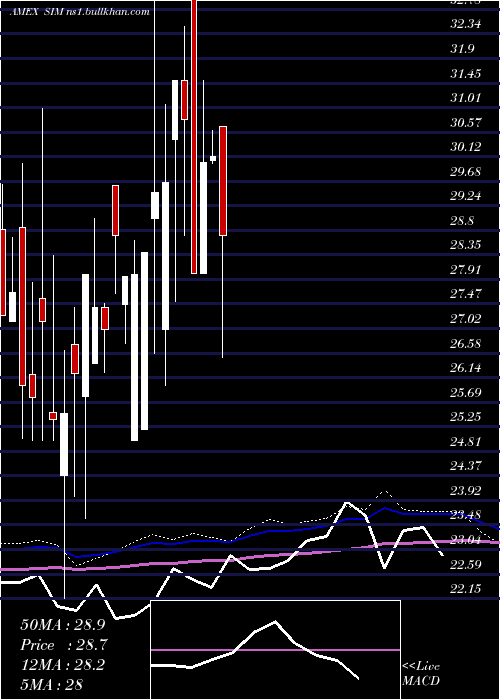The height and width of the screenshot is (700, 500).
Task: Click the 22.15 price axis label
Action: (466, 590)
